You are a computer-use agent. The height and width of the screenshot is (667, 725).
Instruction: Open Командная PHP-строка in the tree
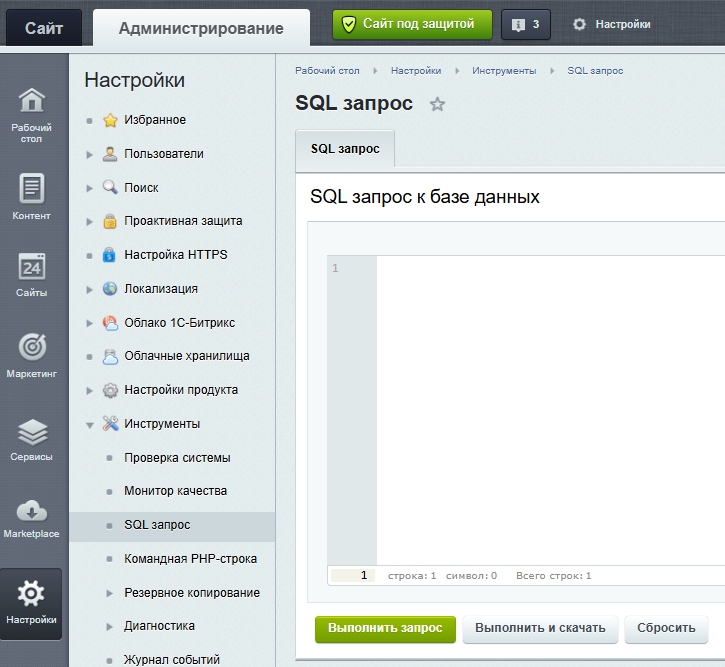190,559
